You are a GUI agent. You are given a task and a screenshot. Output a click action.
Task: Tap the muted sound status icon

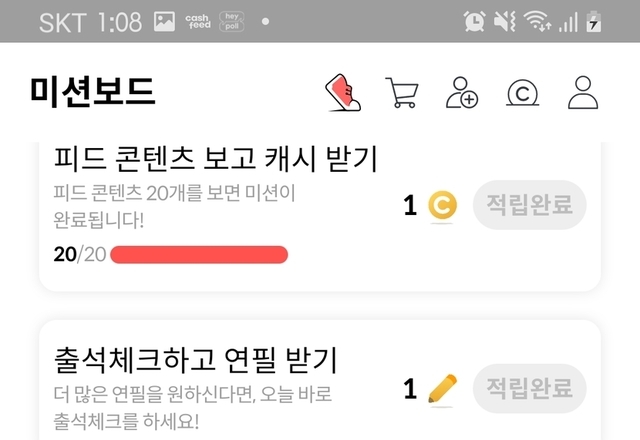tap(506, 22)
